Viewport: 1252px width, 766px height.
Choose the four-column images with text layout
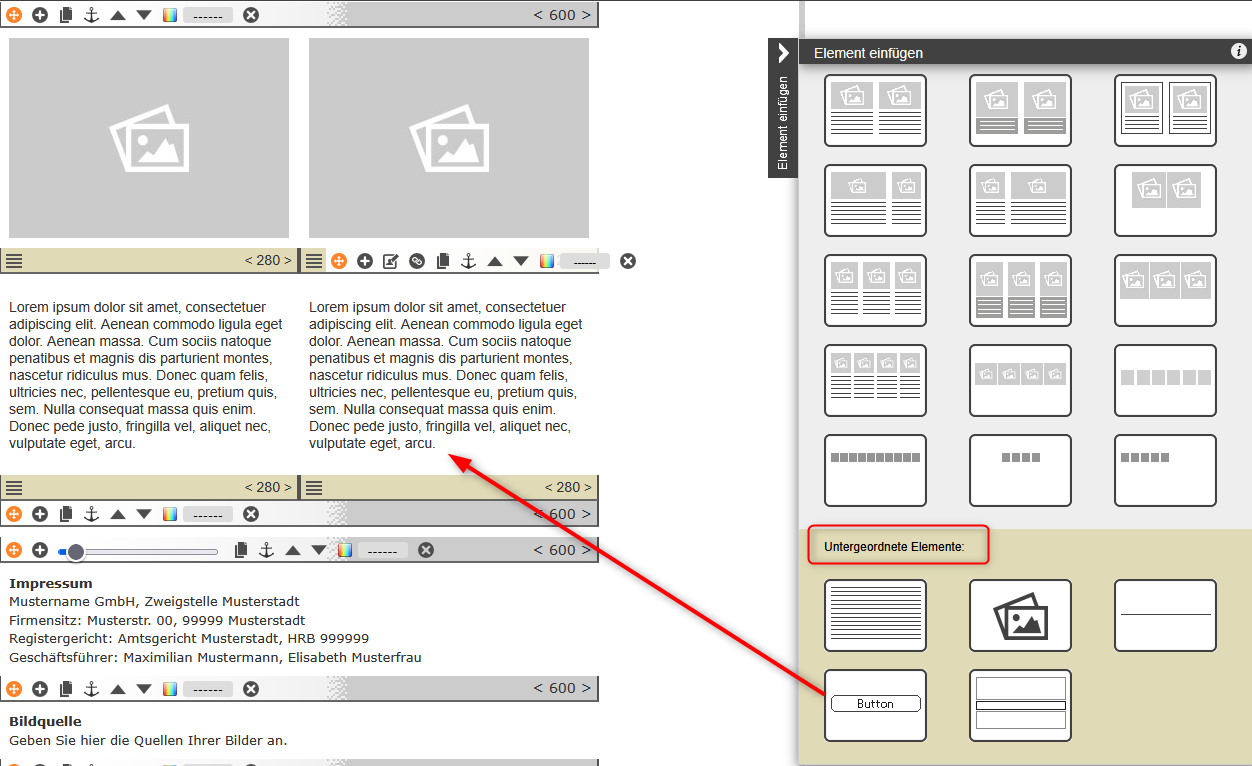point(875,380)
